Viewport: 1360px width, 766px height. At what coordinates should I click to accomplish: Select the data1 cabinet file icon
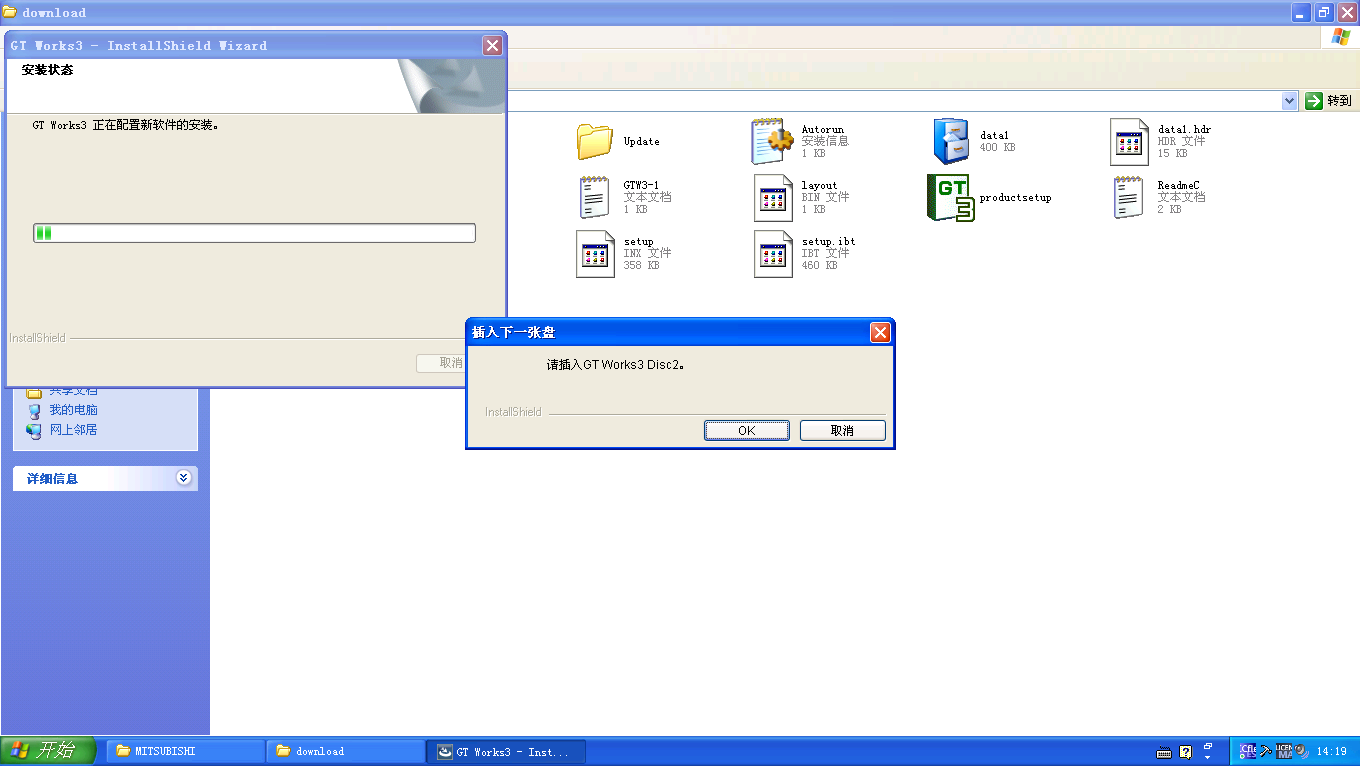click(x=950, y=142)
